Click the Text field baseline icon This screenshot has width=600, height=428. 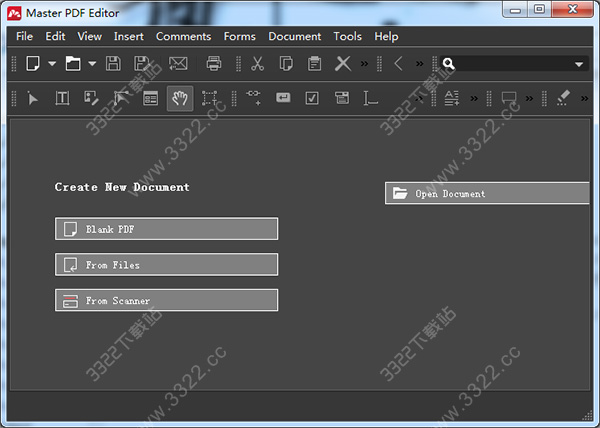(370, 98)
